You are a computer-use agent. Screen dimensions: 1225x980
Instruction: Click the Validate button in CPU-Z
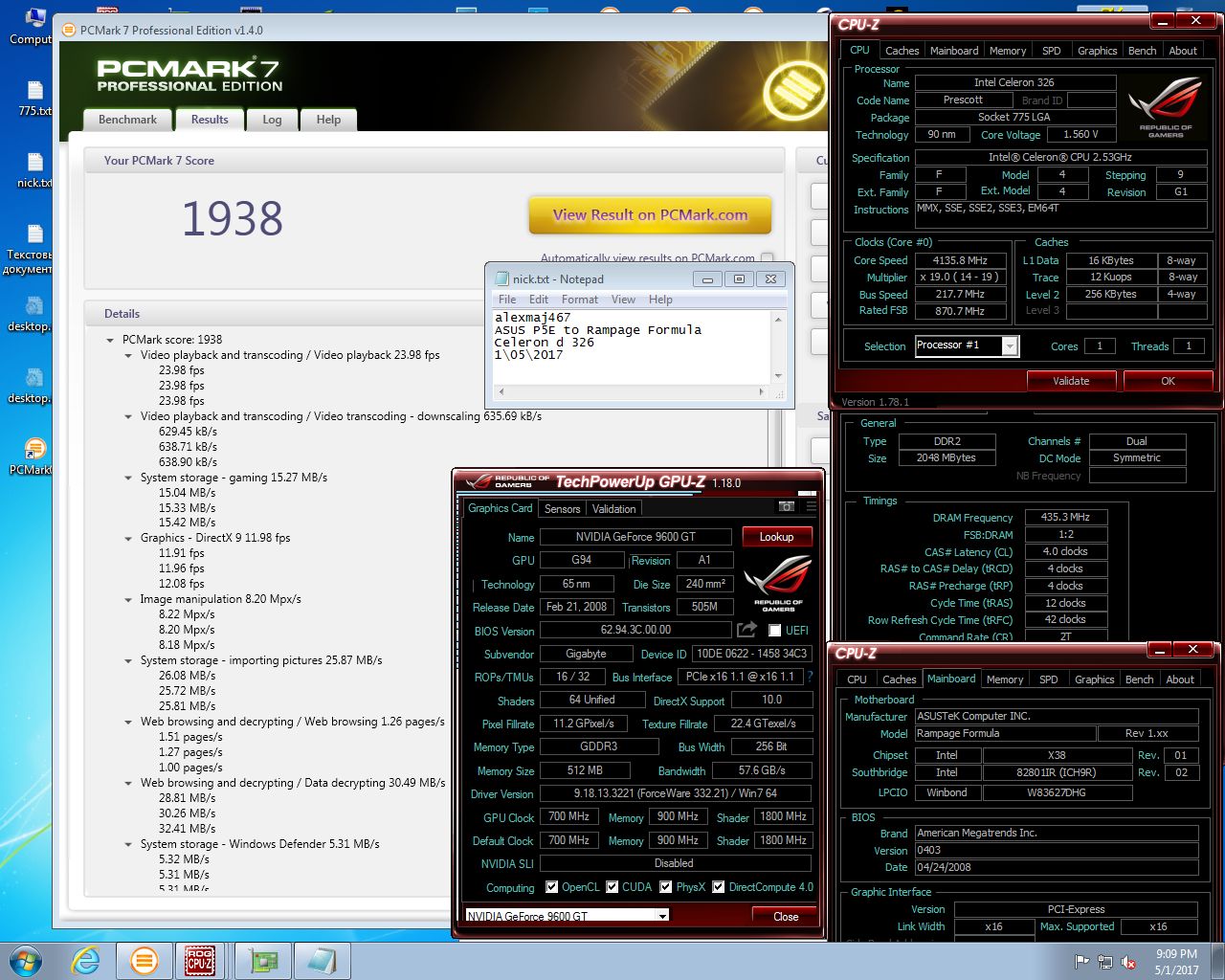pyautogui.click(x=1071, y=381)
